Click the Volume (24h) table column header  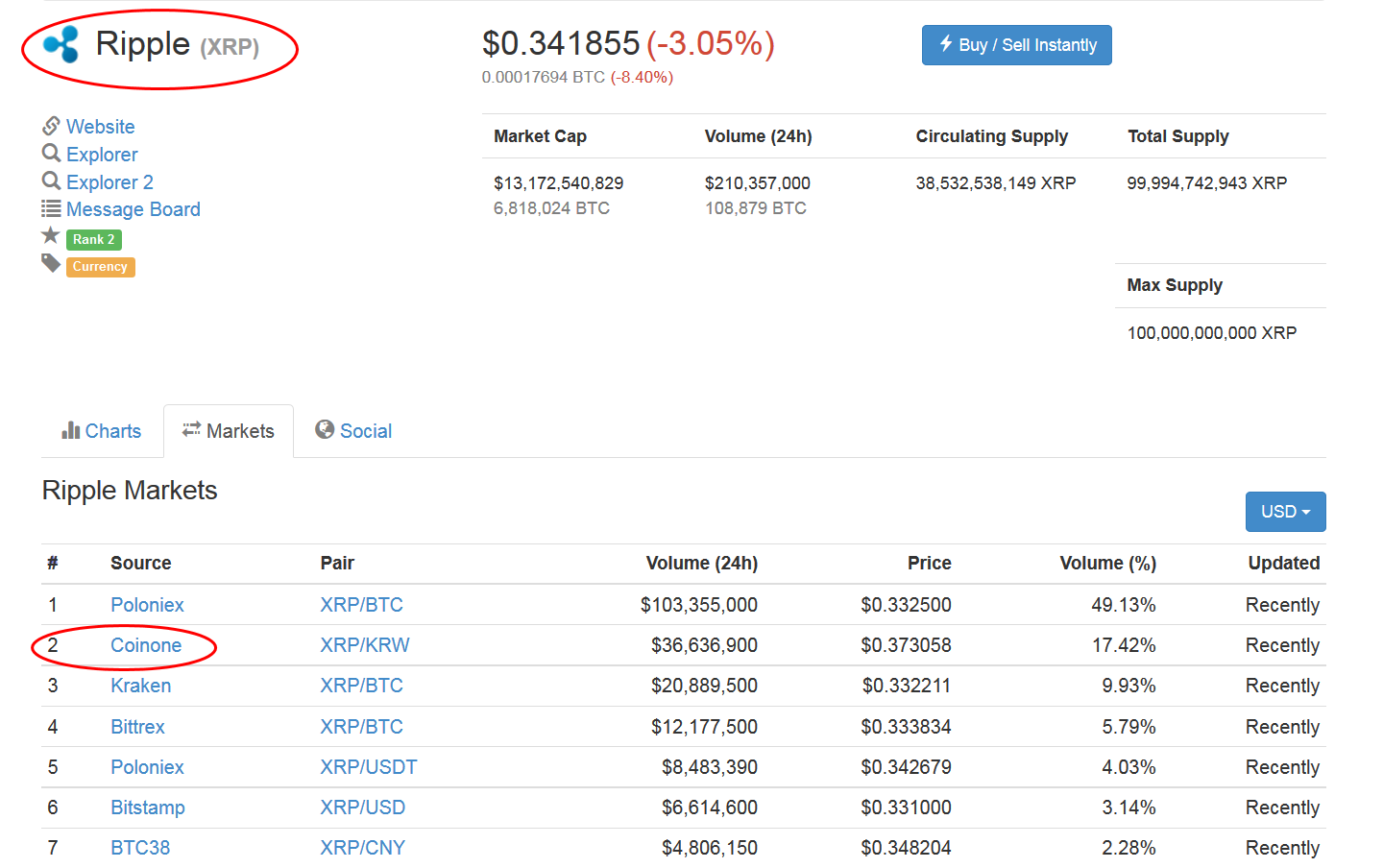coord(702,563)
